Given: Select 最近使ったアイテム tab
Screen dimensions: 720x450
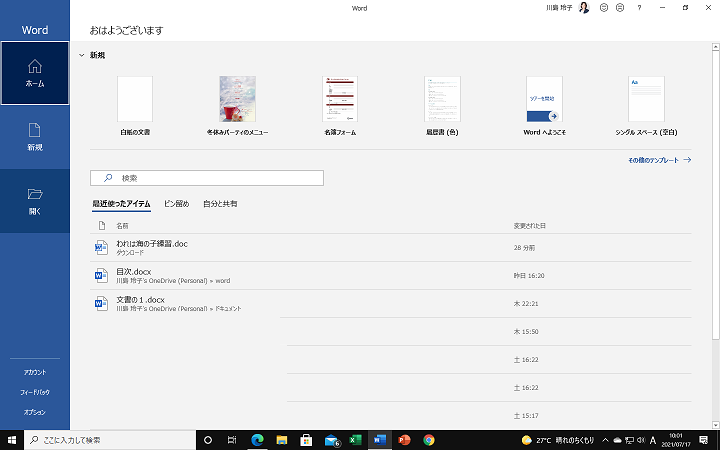Looking at the screenshot, I should [x=121, y=204].
